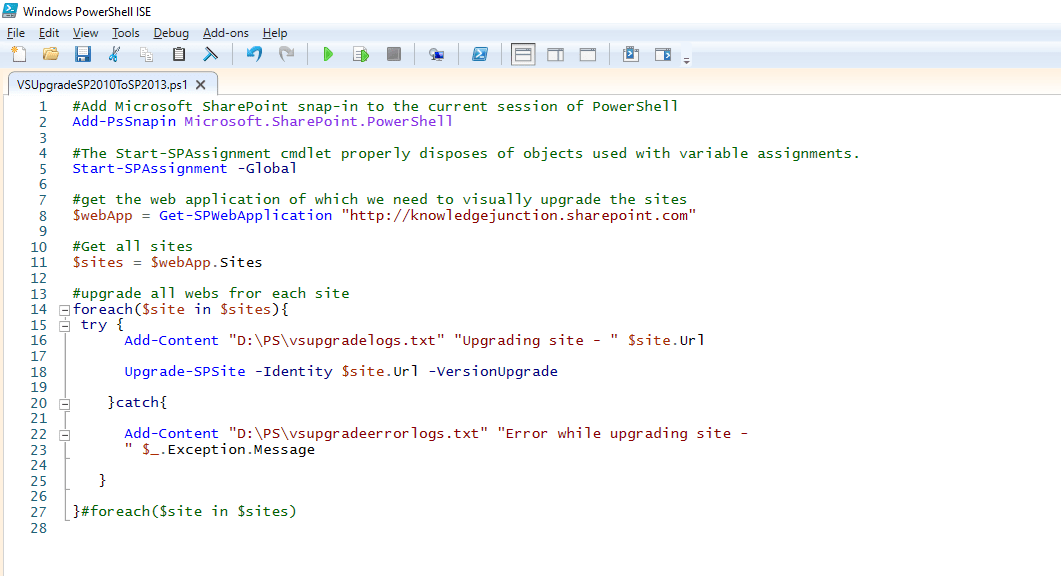1061x576 pixels.
Task: Click the Paste toolbar button
Action: pos(178,54)
